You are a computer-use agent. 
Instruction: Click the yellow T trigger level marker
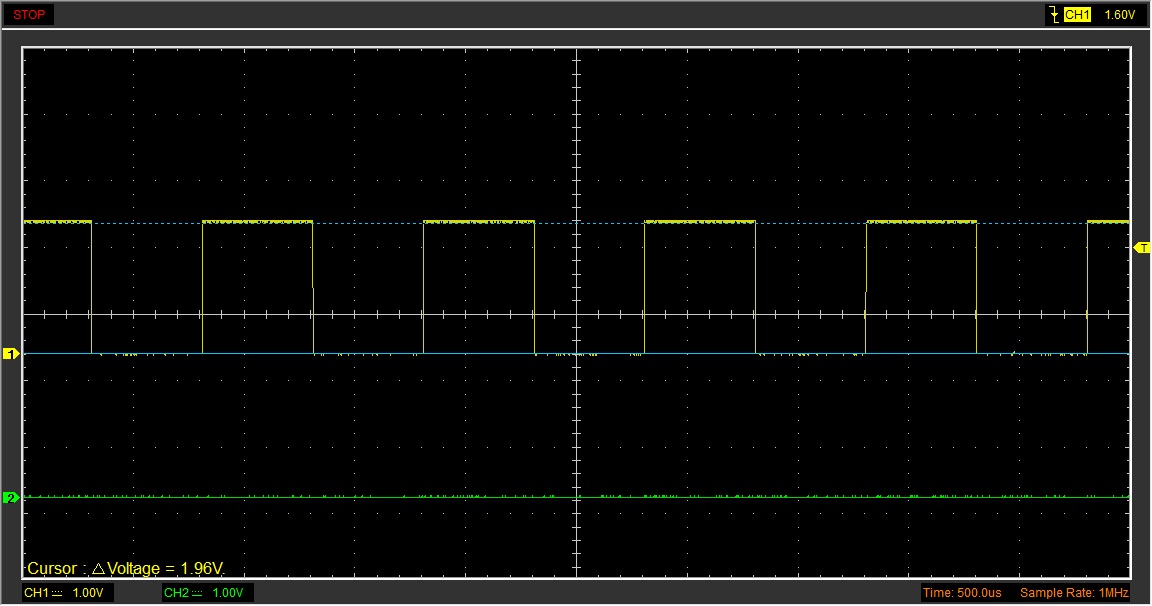click(x=1142, y=248)
